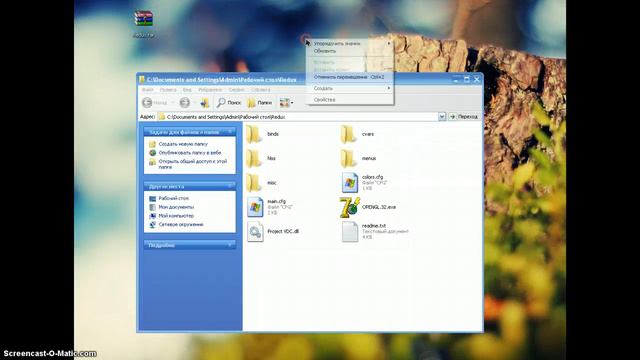This screenshot has height=360, width=640.
Task: Open the hlss folder icon
Action: tap(254, 158)
